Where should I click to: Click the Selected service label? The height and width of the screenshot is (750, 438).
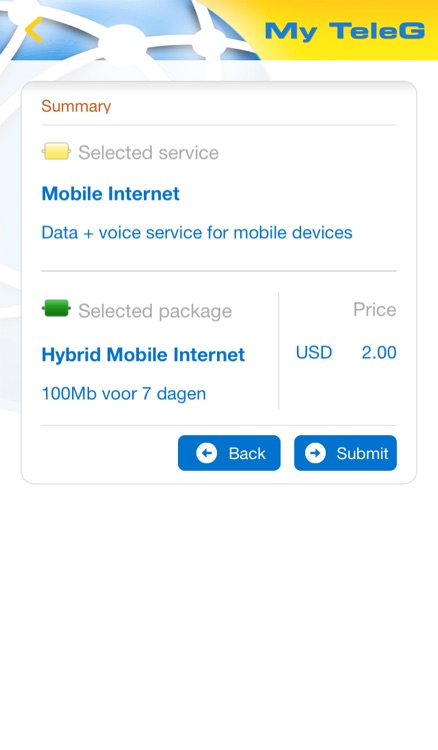[x=148, y=153]
